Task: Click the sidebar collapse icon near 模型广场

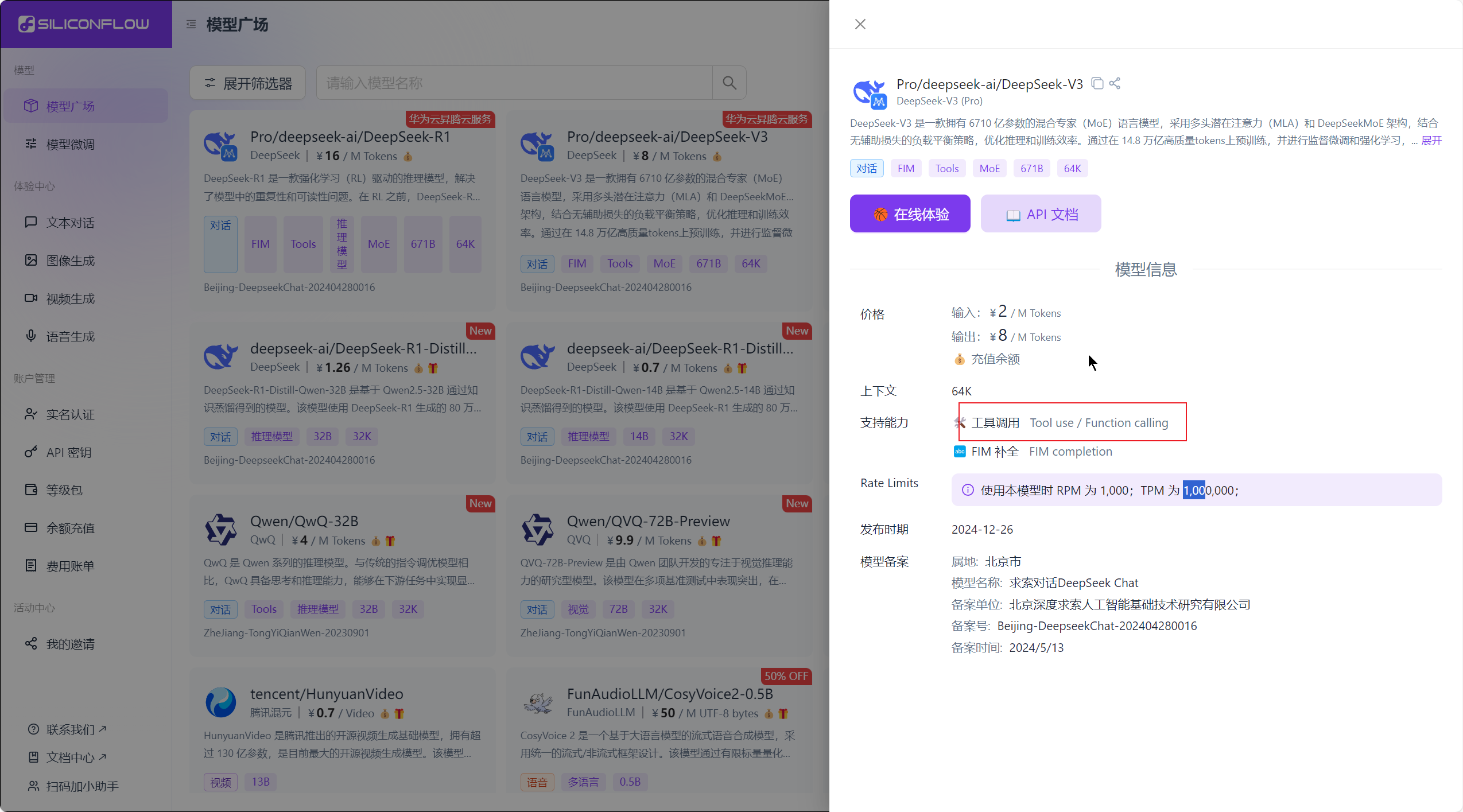Action: click(191, 24)
